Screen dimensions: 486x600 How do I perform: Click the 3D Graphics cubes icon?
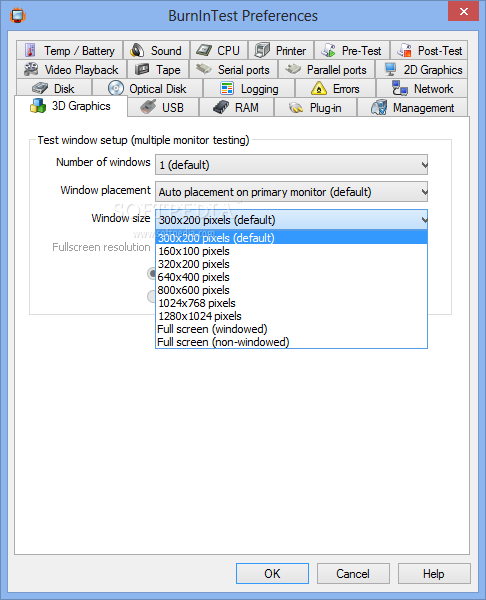coord(38,106)
